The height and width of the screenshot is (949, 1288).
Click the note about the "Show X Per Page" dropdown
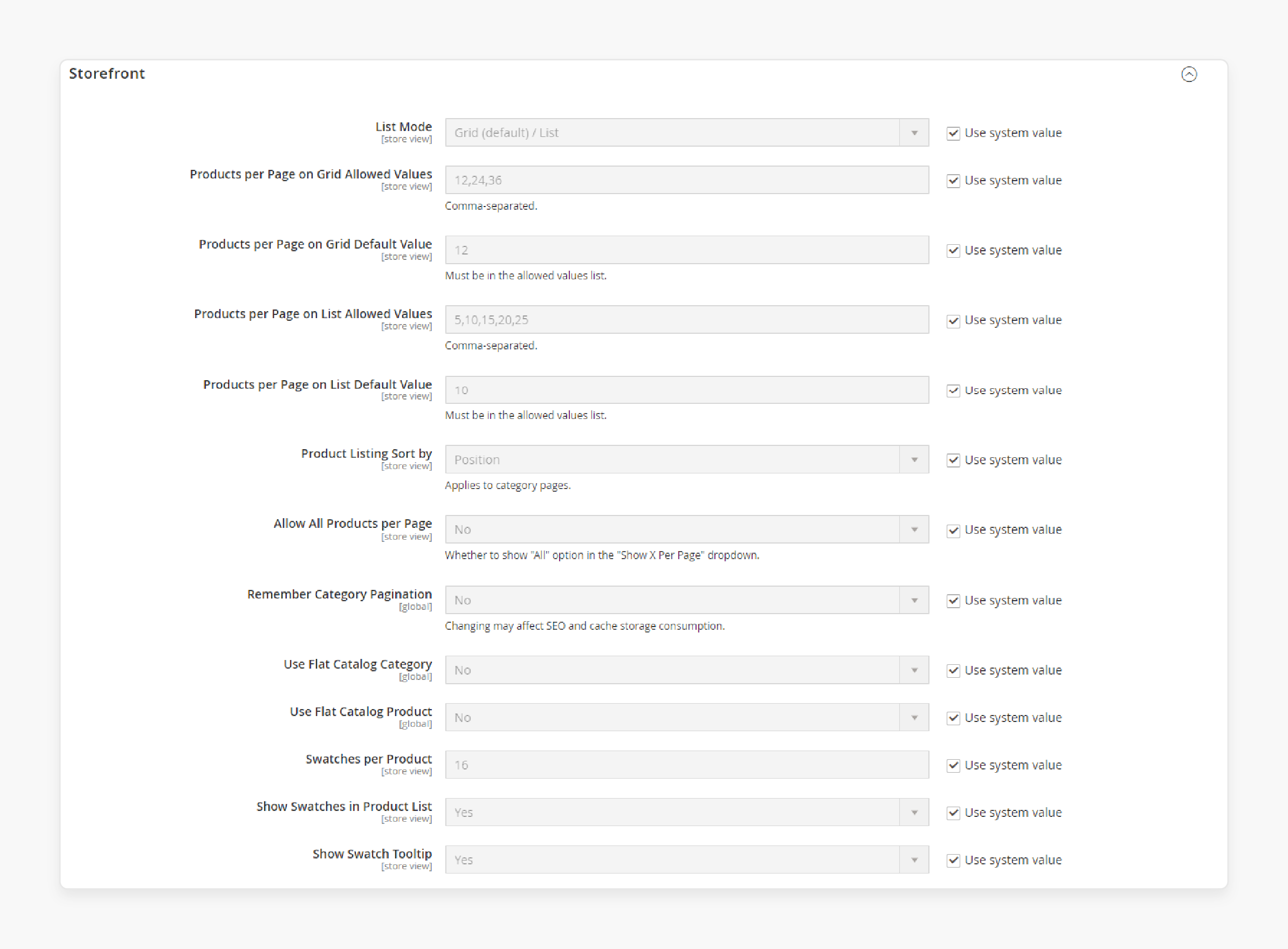tap(602, 555)
